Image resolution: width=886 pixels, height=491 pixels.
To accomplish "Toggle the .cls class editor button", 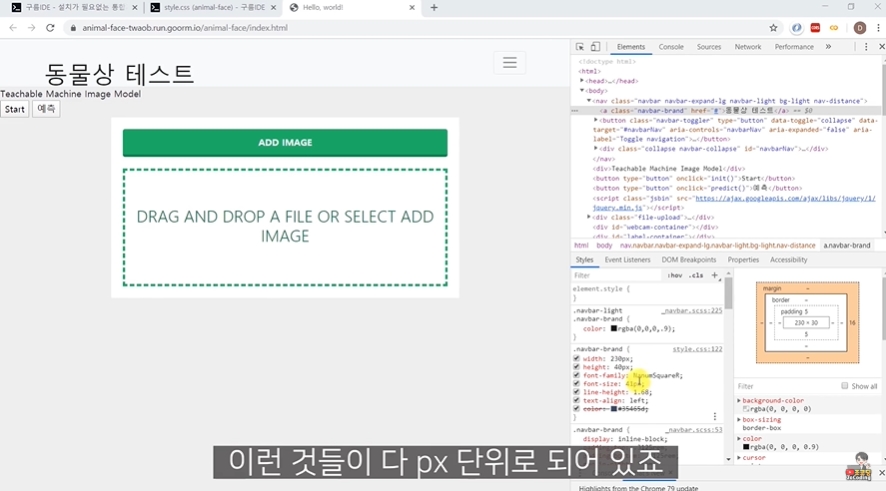I will 696,275.
